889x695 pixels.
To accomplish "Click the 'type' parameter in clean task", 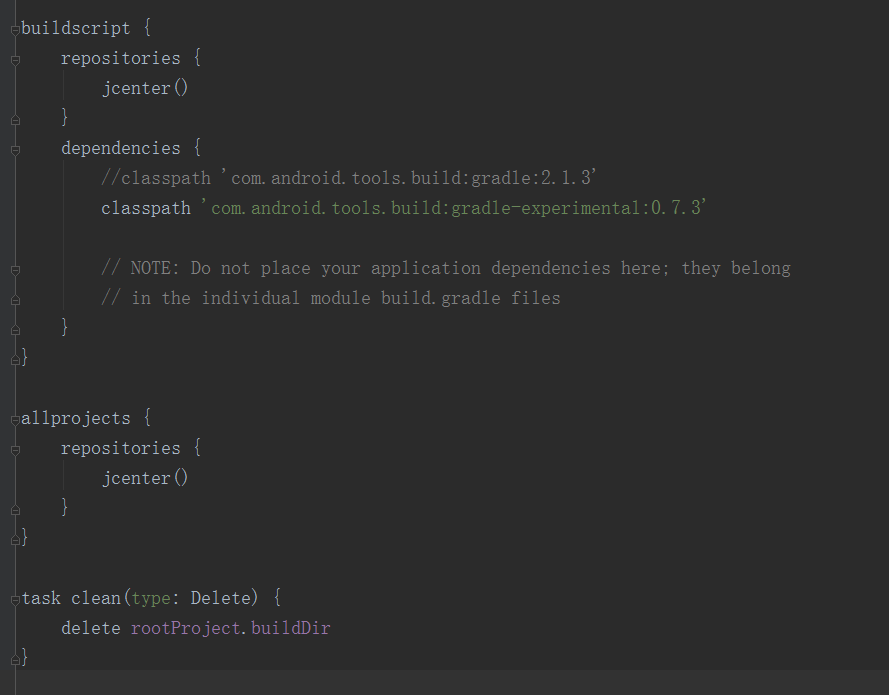I will [x=150, y=598].
